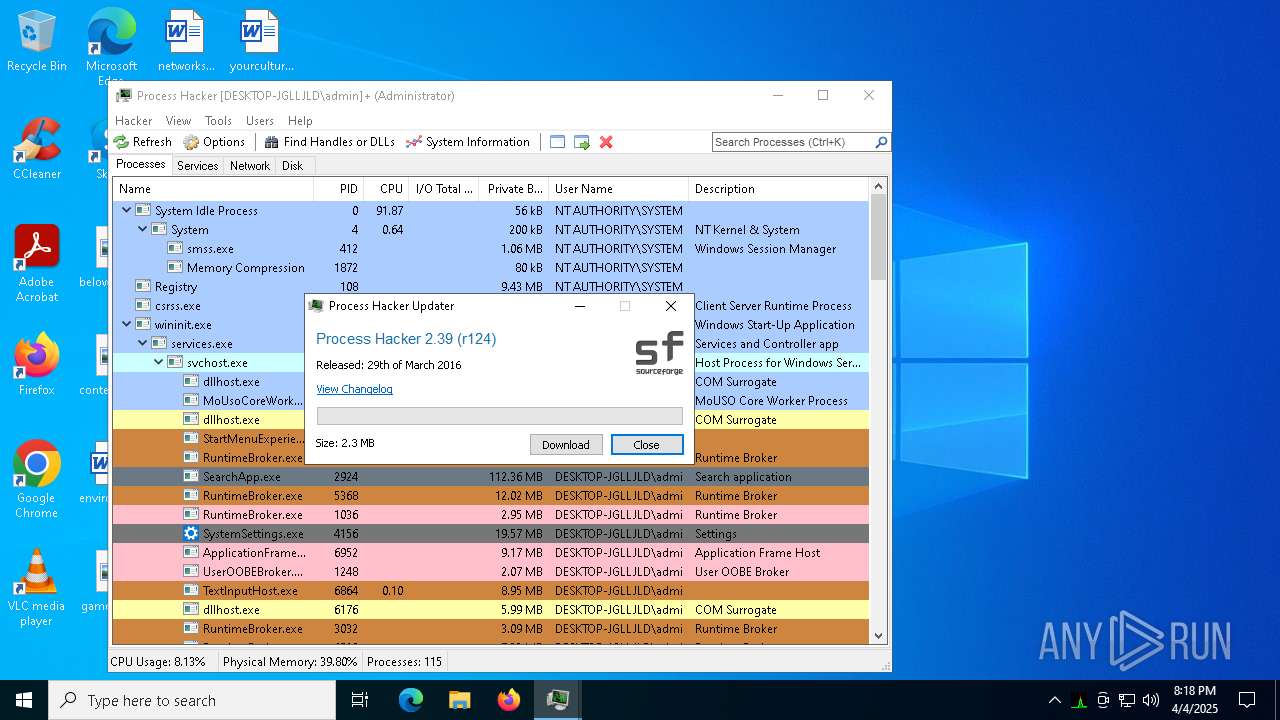Open the Adobe Acrobat desktop icon
Image resolution: width=1280 pixels, height=720 pixels.
(x=37, y=262)
